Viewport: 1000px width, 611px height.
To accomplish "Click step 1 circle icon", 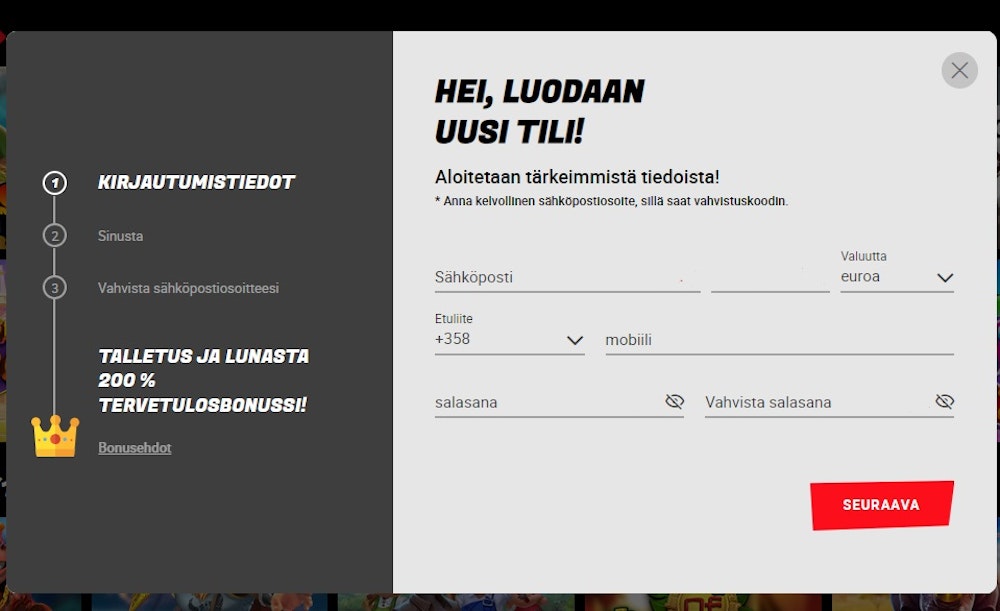I will (55, 183).
